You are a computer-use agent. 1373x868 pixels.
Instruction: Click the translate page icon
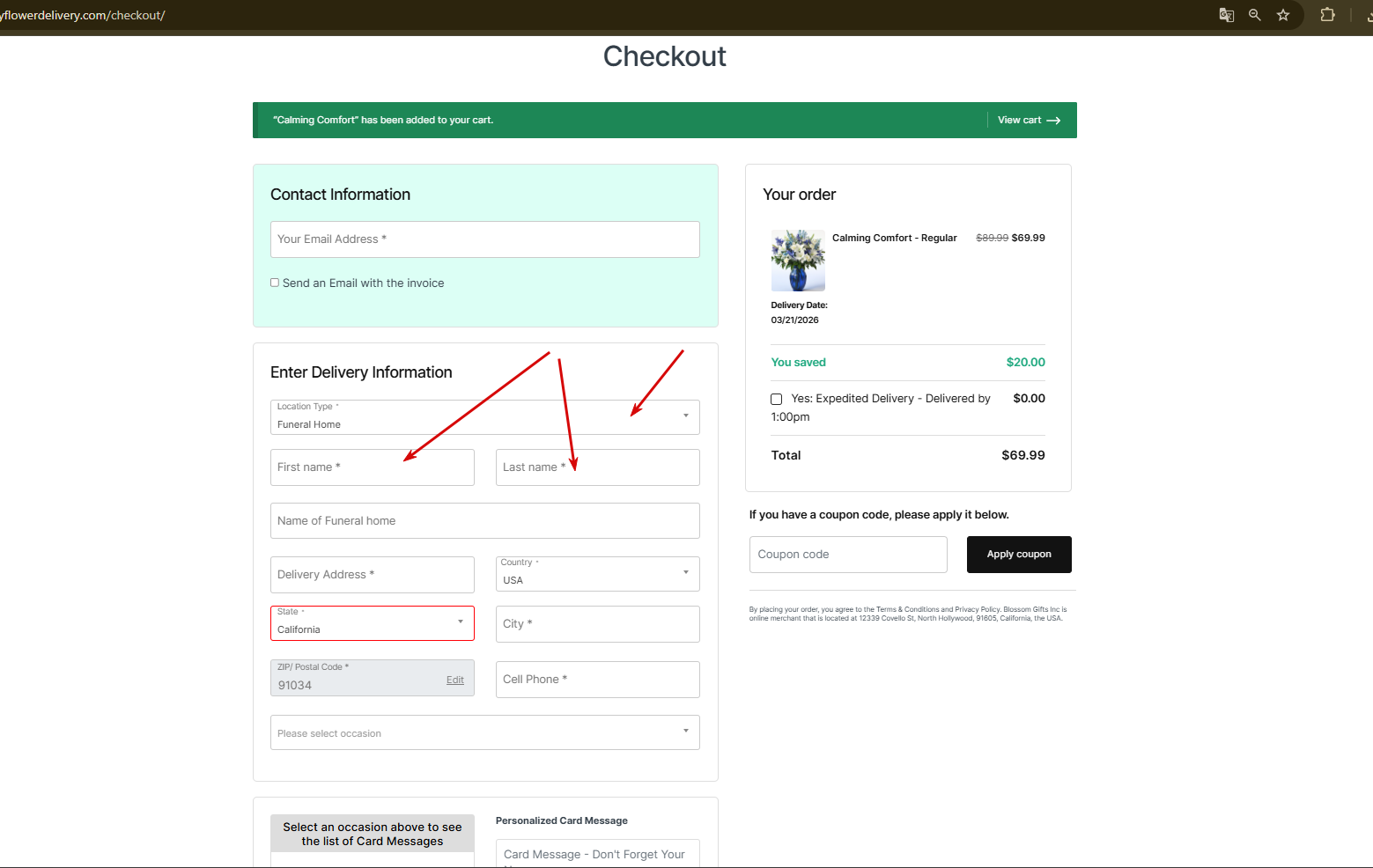(x=1226, y=15)
